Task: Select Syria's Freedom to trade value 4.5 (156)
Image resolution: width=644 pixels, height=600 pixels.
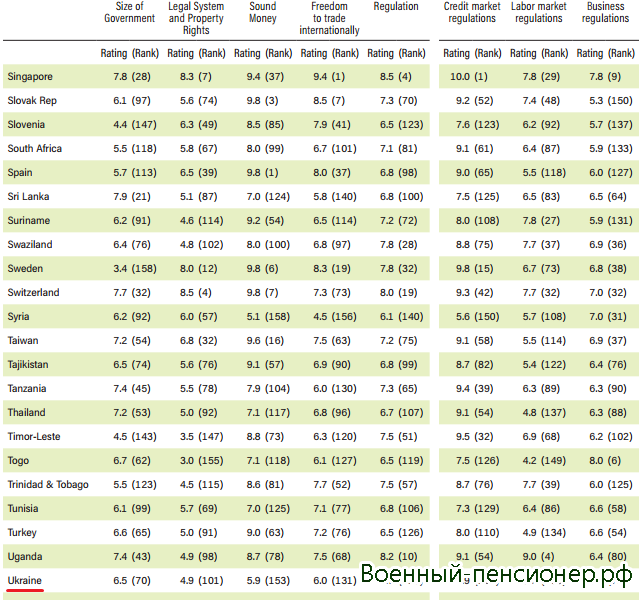Action: 329,316
